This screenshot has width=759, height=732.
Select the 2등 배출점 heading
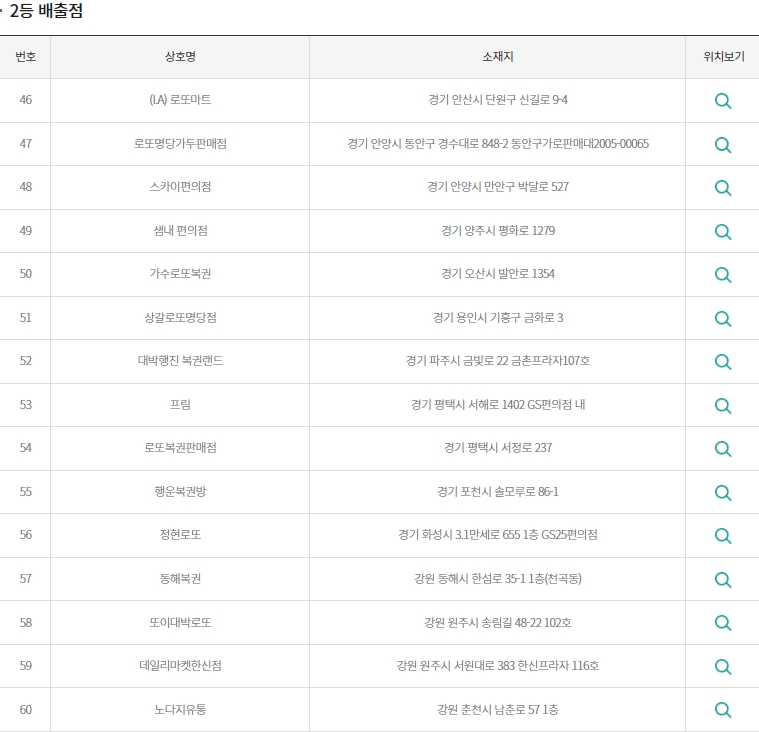tap(46, 11)
